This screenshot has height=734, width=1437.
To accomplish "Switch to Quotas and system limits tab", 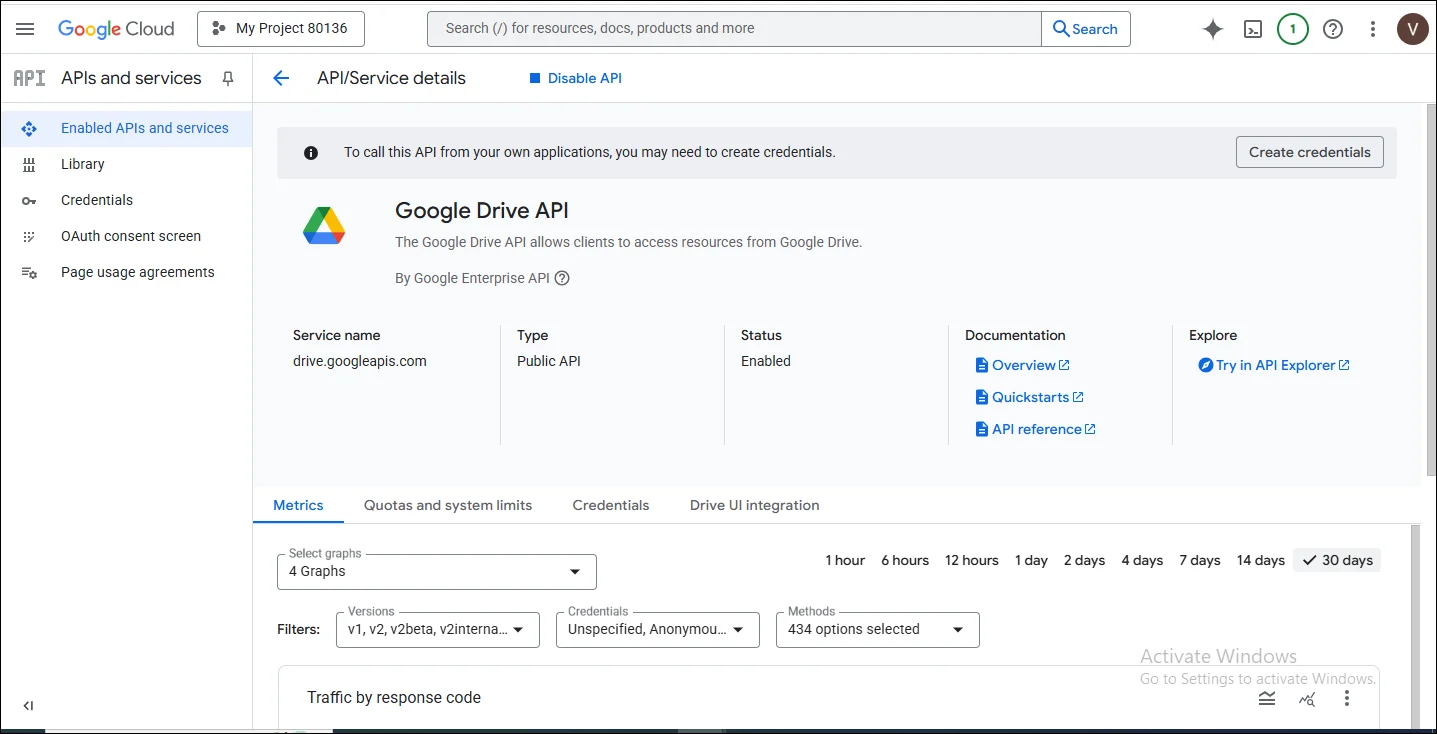I will pos(448,505).
